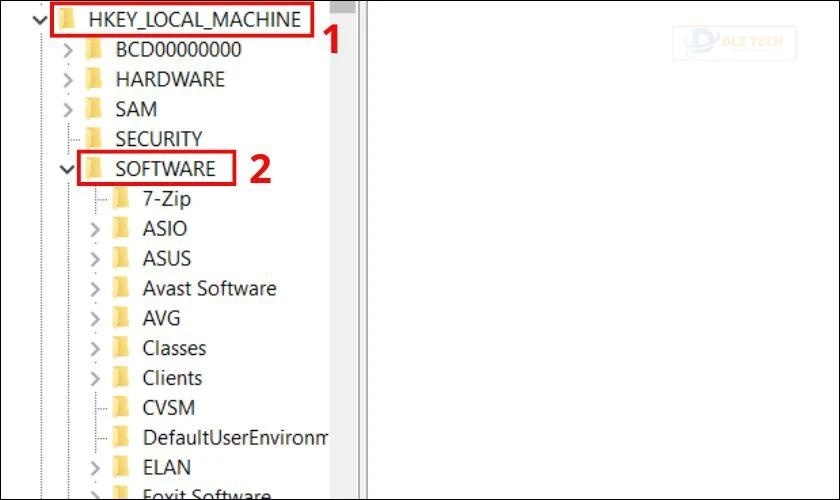Expand the ASUS key
Image resolution: width=840 pixels, height=500 pixels.
95,259
